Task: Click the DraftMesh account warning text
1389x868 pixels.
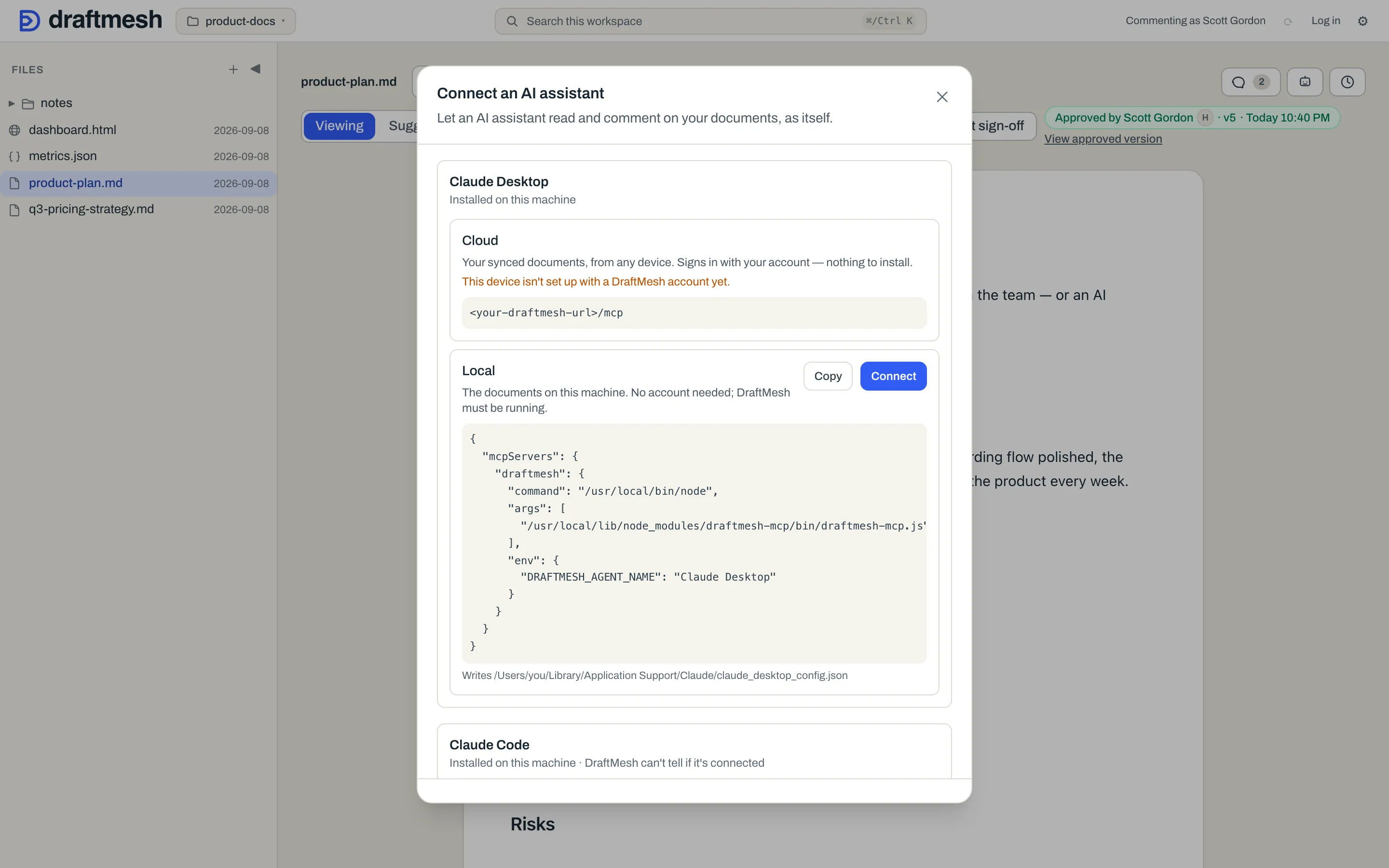Action: pos(596,282)
